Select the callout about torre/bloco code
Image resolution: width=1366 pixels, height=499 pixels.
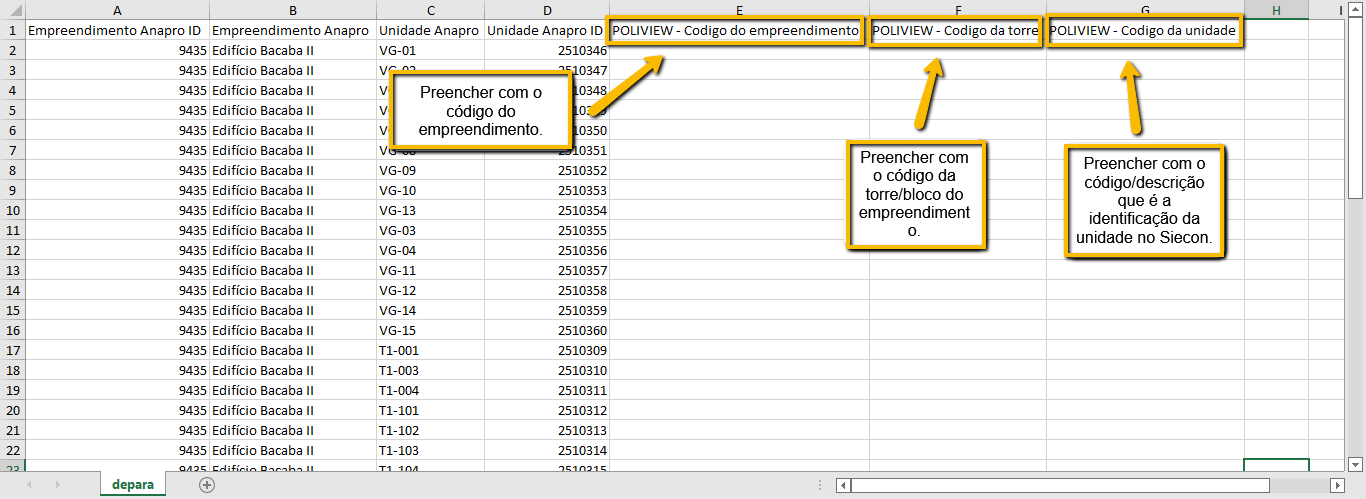(916, 194)
